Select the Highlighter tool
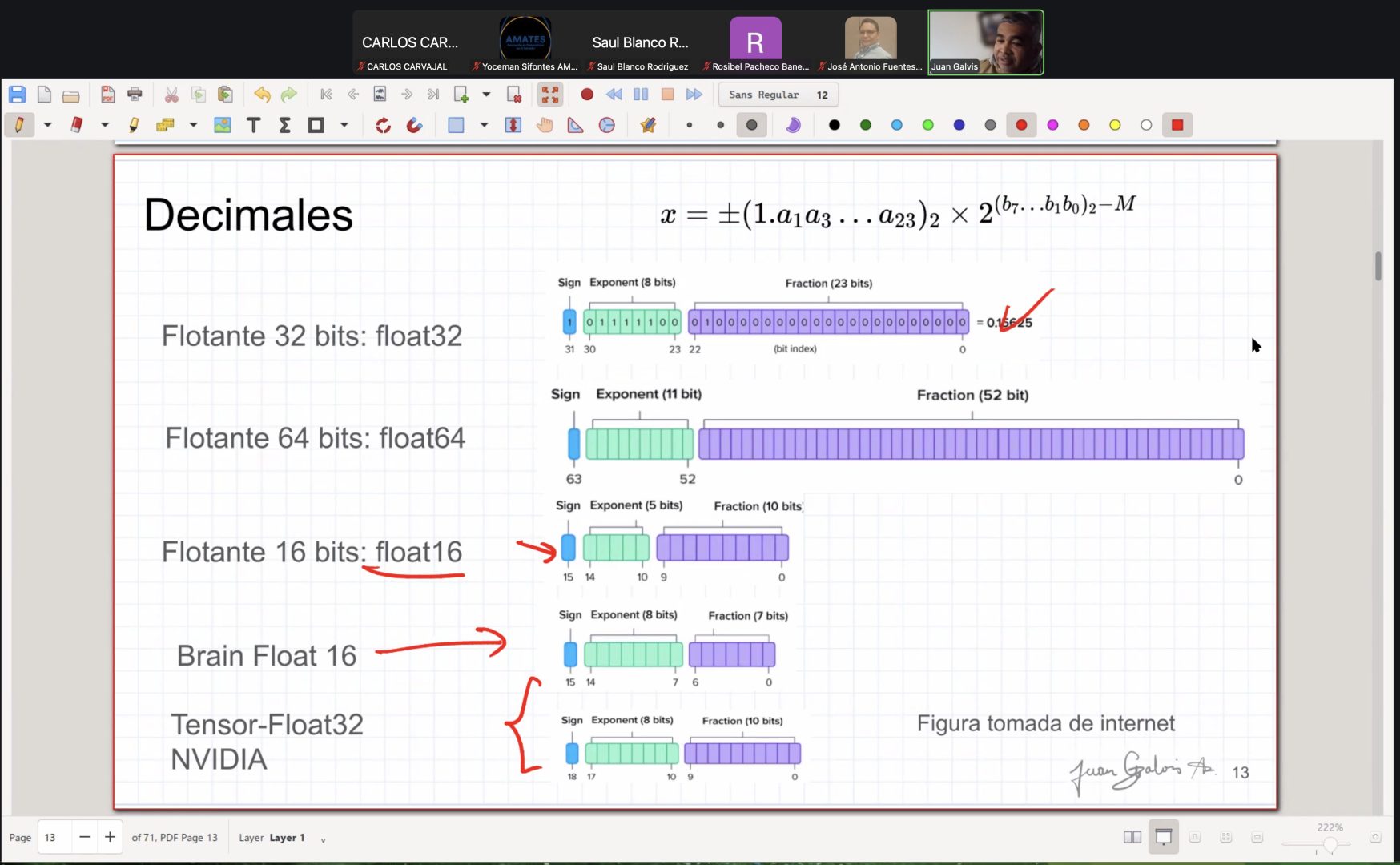This screenshot has width=1400, height=865. click(134, 125)
